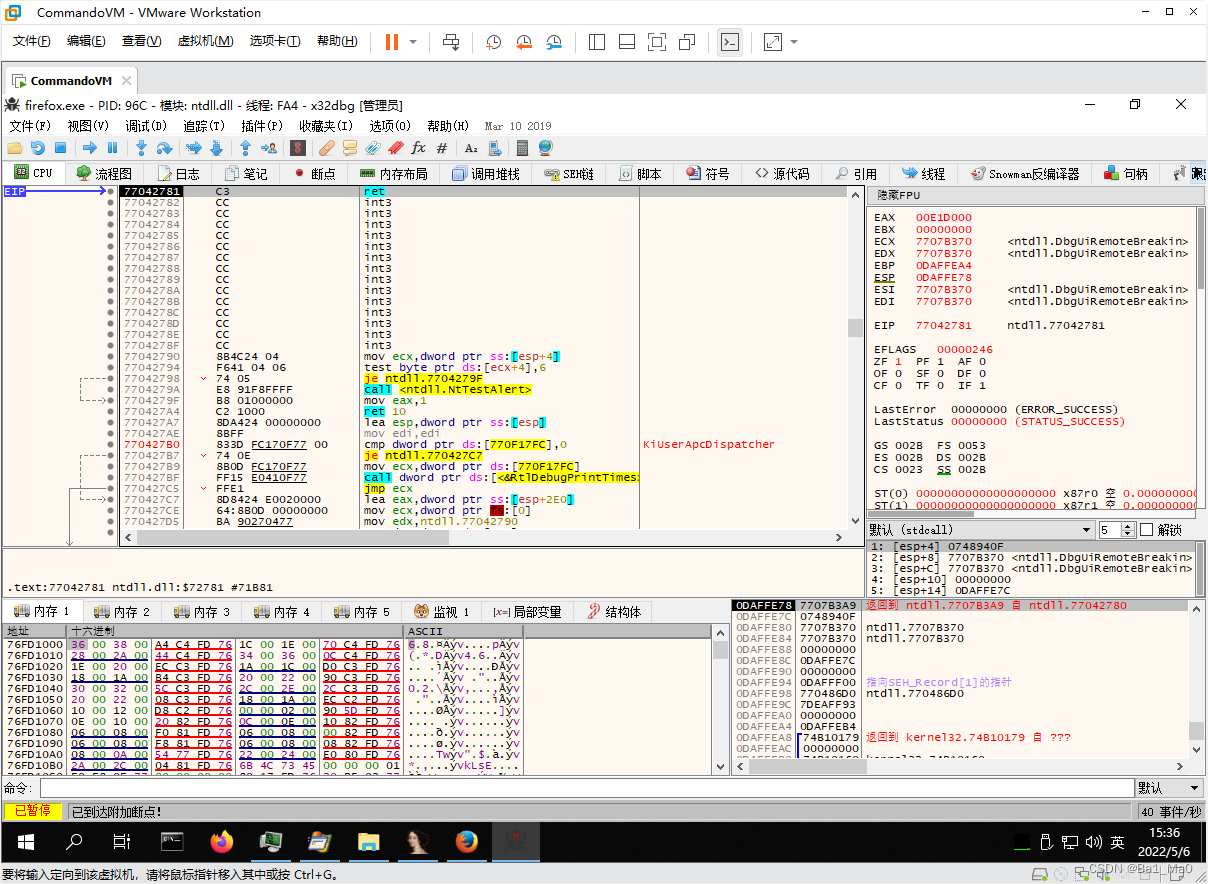Viewport: 1208px width, 884px height.
Task: Click the String references A icon
Action: click(471, 147)
